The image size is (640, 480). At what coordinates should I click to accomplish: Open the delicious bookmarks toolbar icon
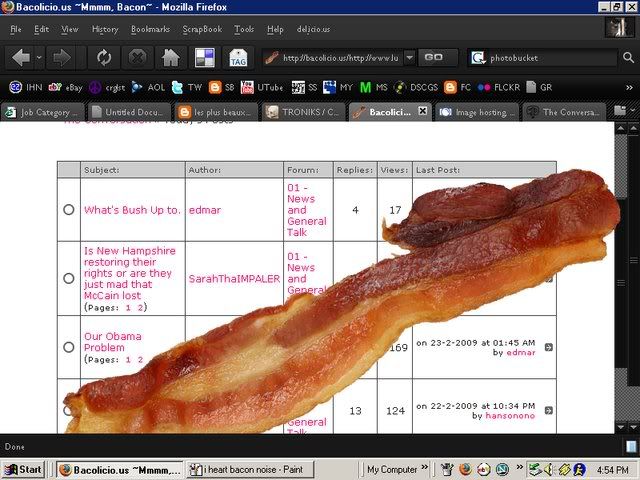[x=204, y=58]
